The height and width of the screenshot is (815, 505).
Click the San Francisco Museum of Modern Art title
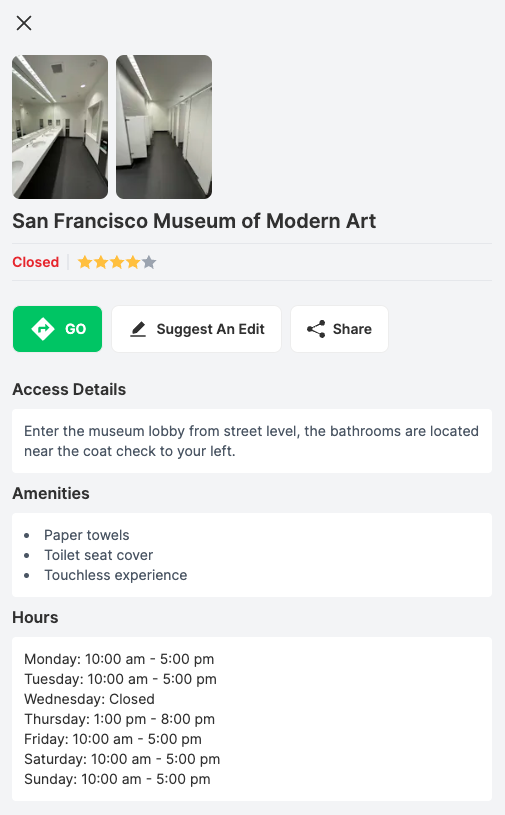click(x=194, y=221)
